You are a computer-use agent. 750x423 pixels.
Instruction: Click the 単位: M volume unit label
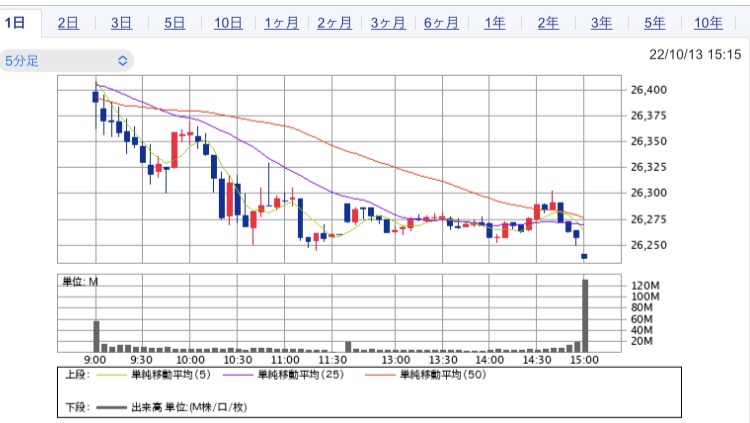point(80,282)
